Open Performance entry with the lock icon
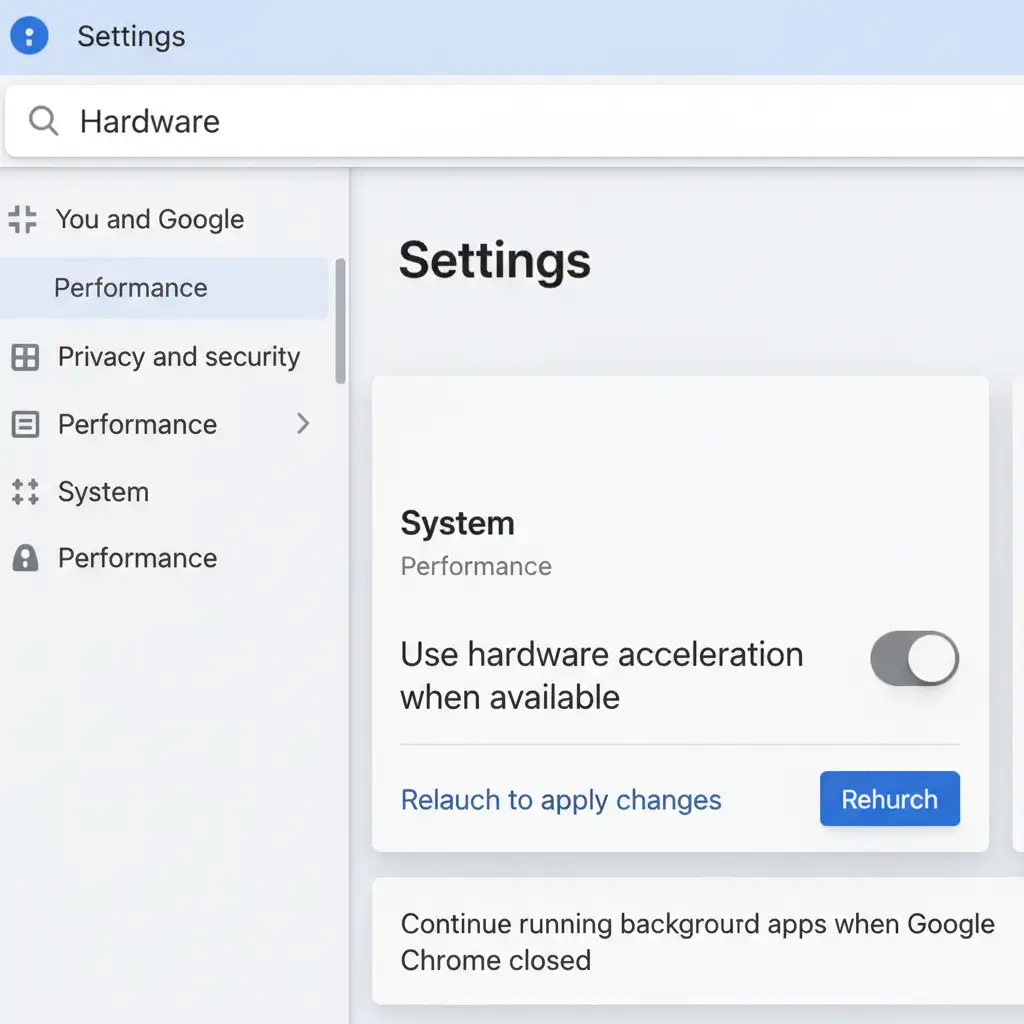Viewport: 1024px width, 1024px height. coord(137,558)
